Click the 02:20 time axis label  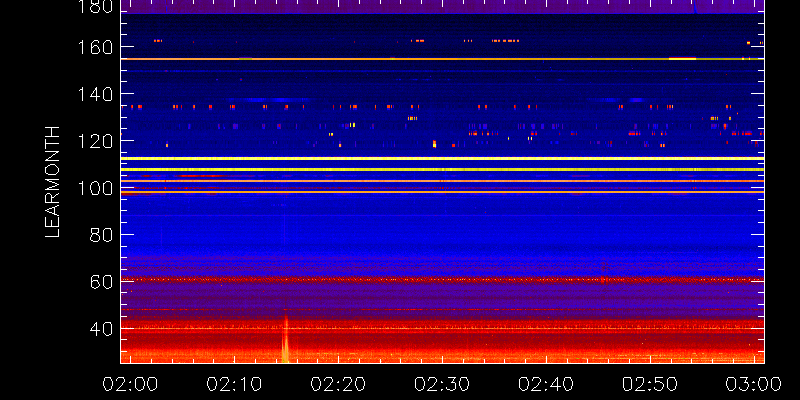338,384
